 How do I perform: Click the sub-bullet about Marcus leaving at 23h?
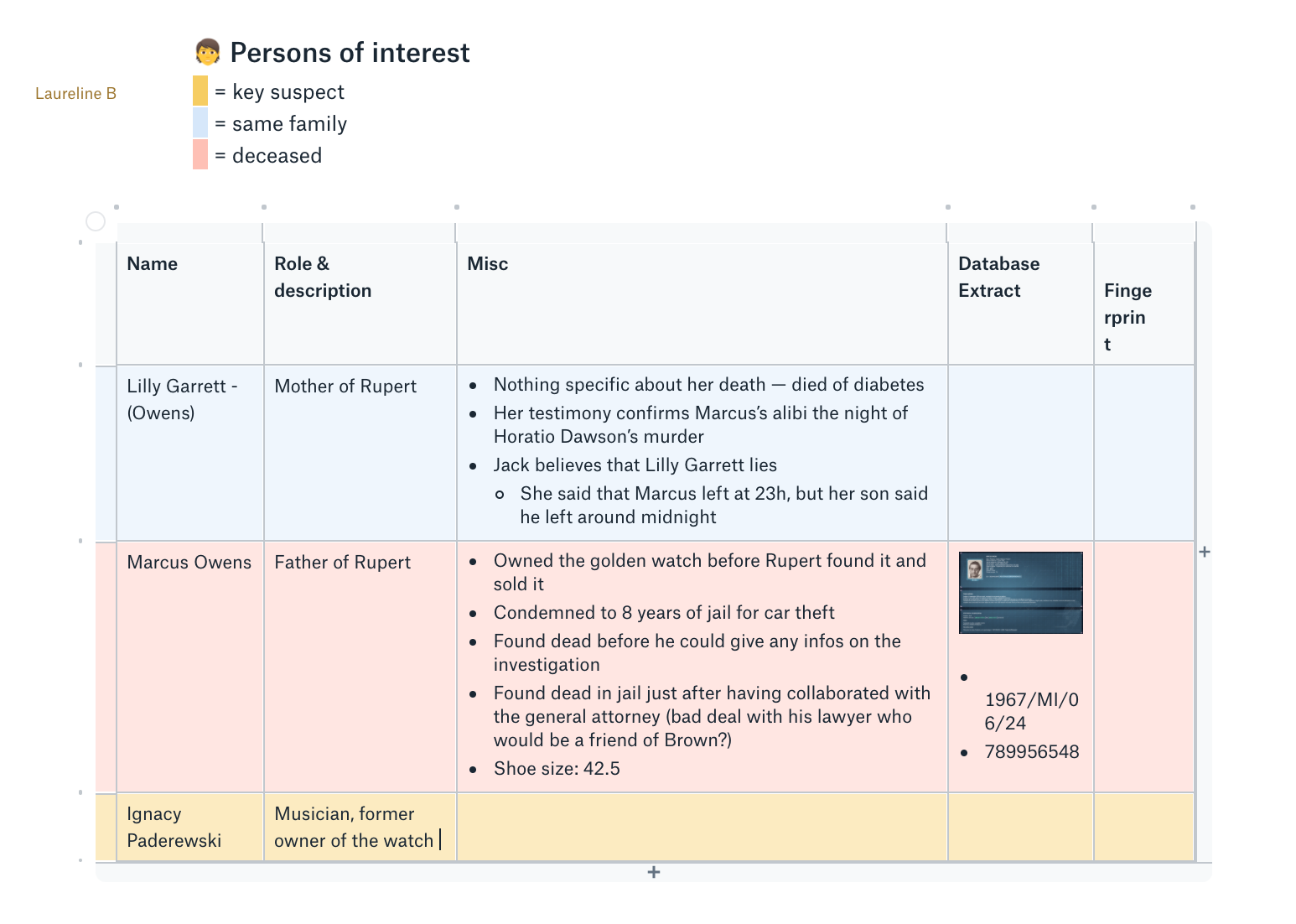point(724,505)
